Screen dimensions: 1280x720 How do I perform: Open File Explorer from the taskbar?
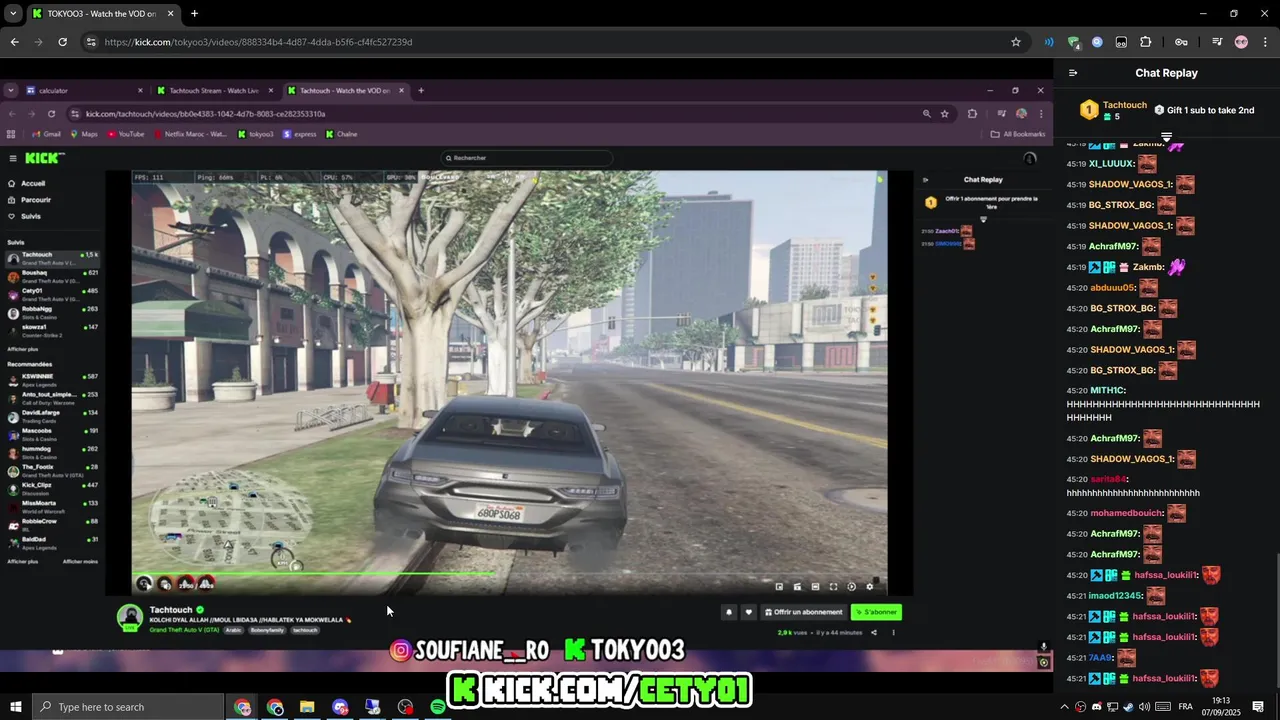pos(307,707)
